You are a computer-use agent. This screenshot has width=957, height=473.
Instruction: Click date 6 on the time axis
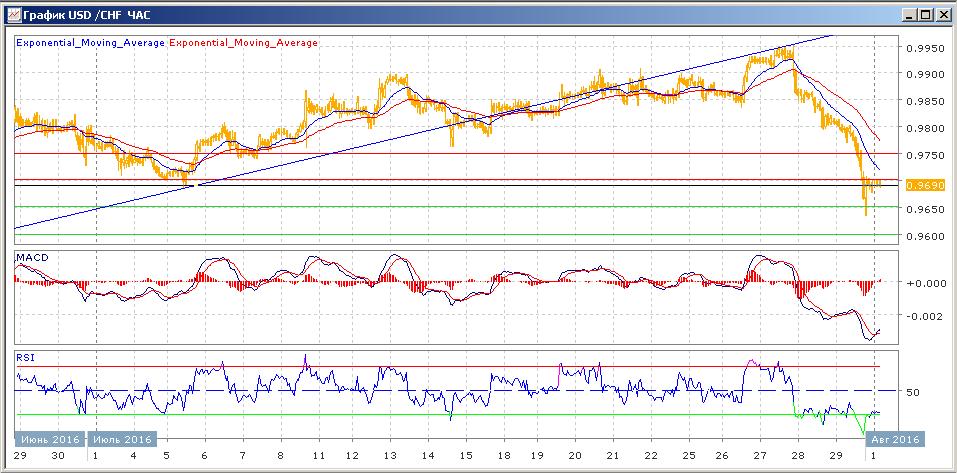pos(204,456)
